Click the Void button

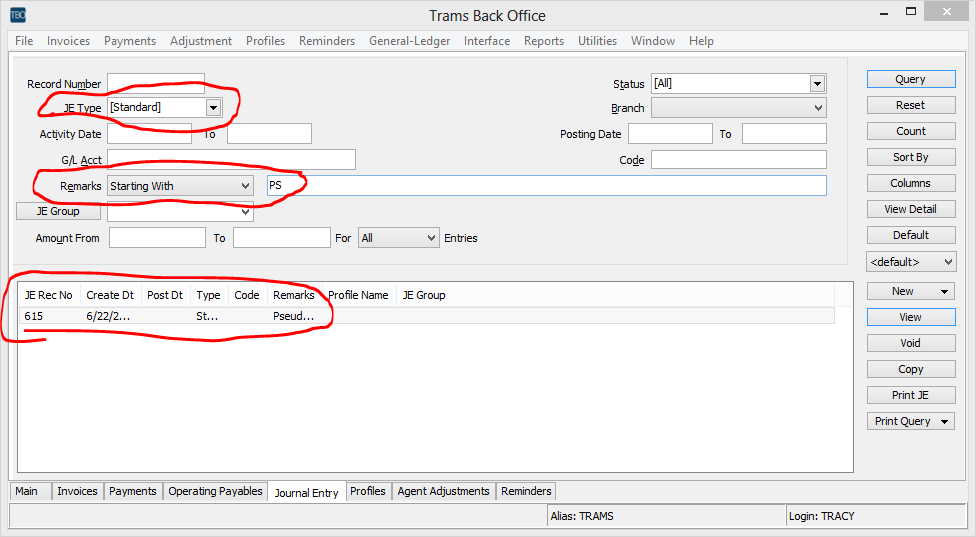(910, 343)
